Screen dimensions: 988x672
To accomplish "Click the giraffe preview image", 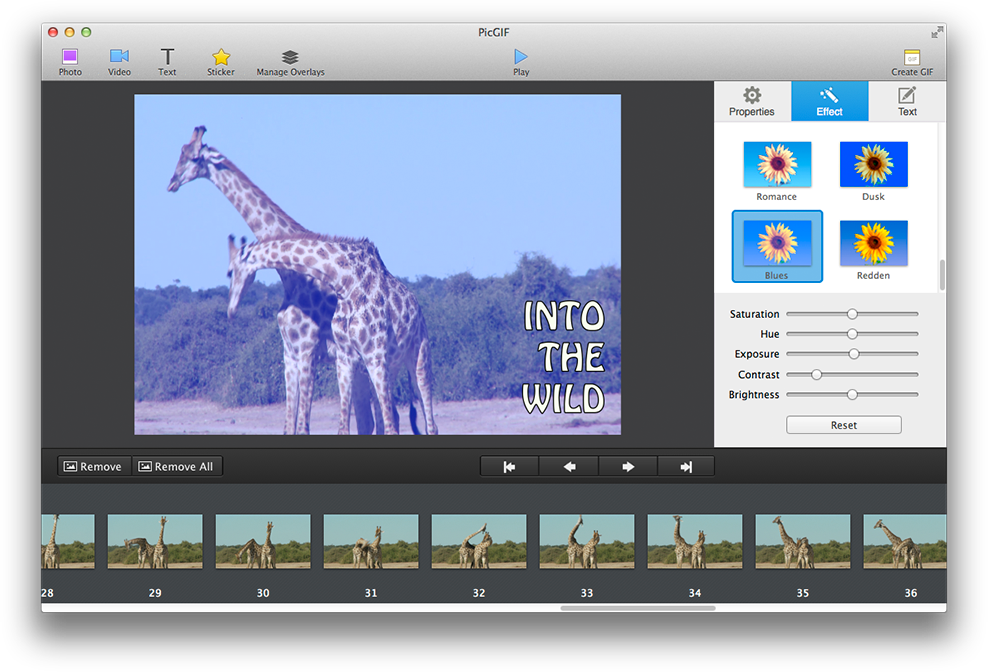I will 377,265.
